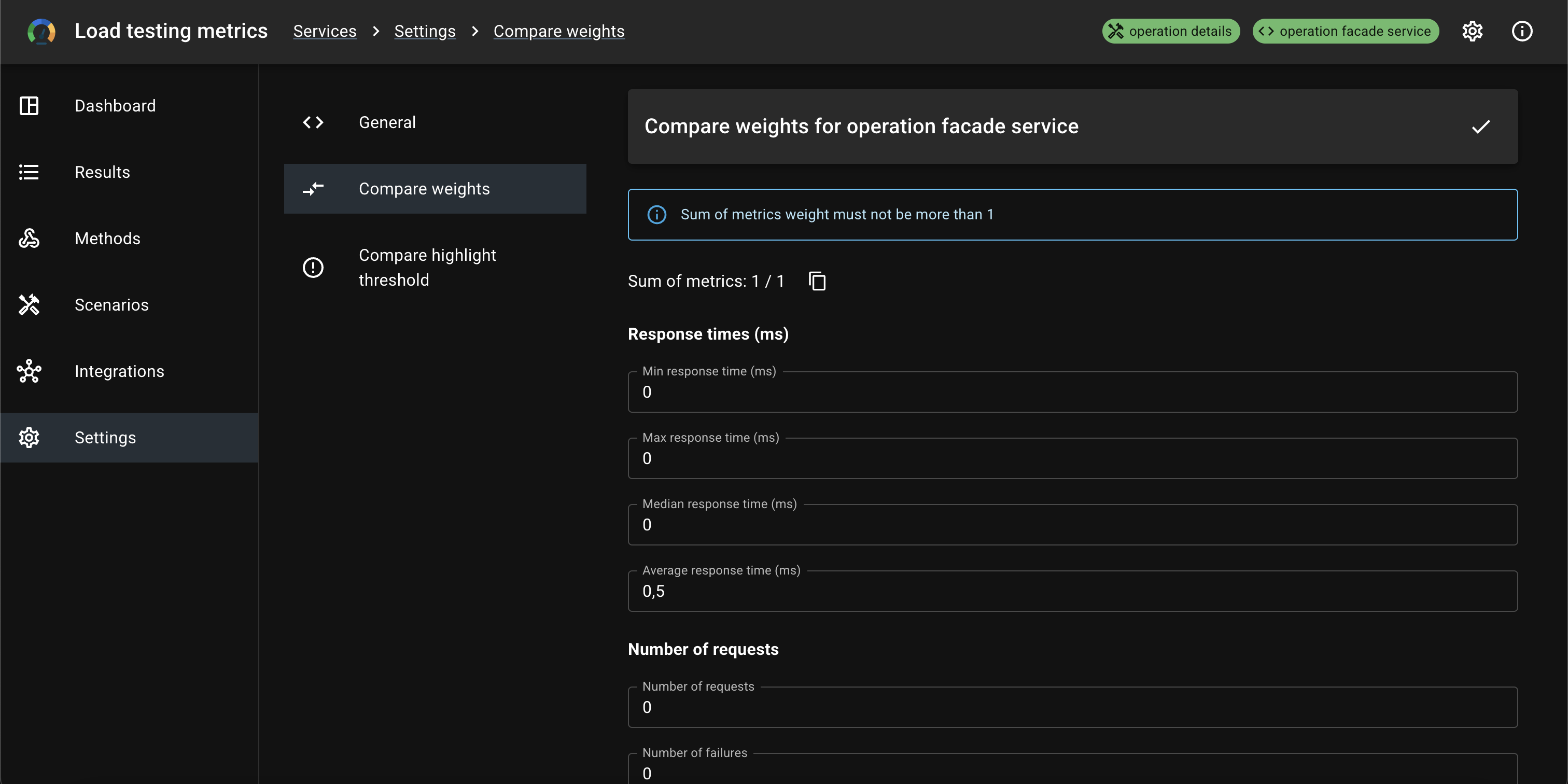Click the operation facade service chip
This screenshot has height=784, width=1568.
click(x=1345, y=31)
